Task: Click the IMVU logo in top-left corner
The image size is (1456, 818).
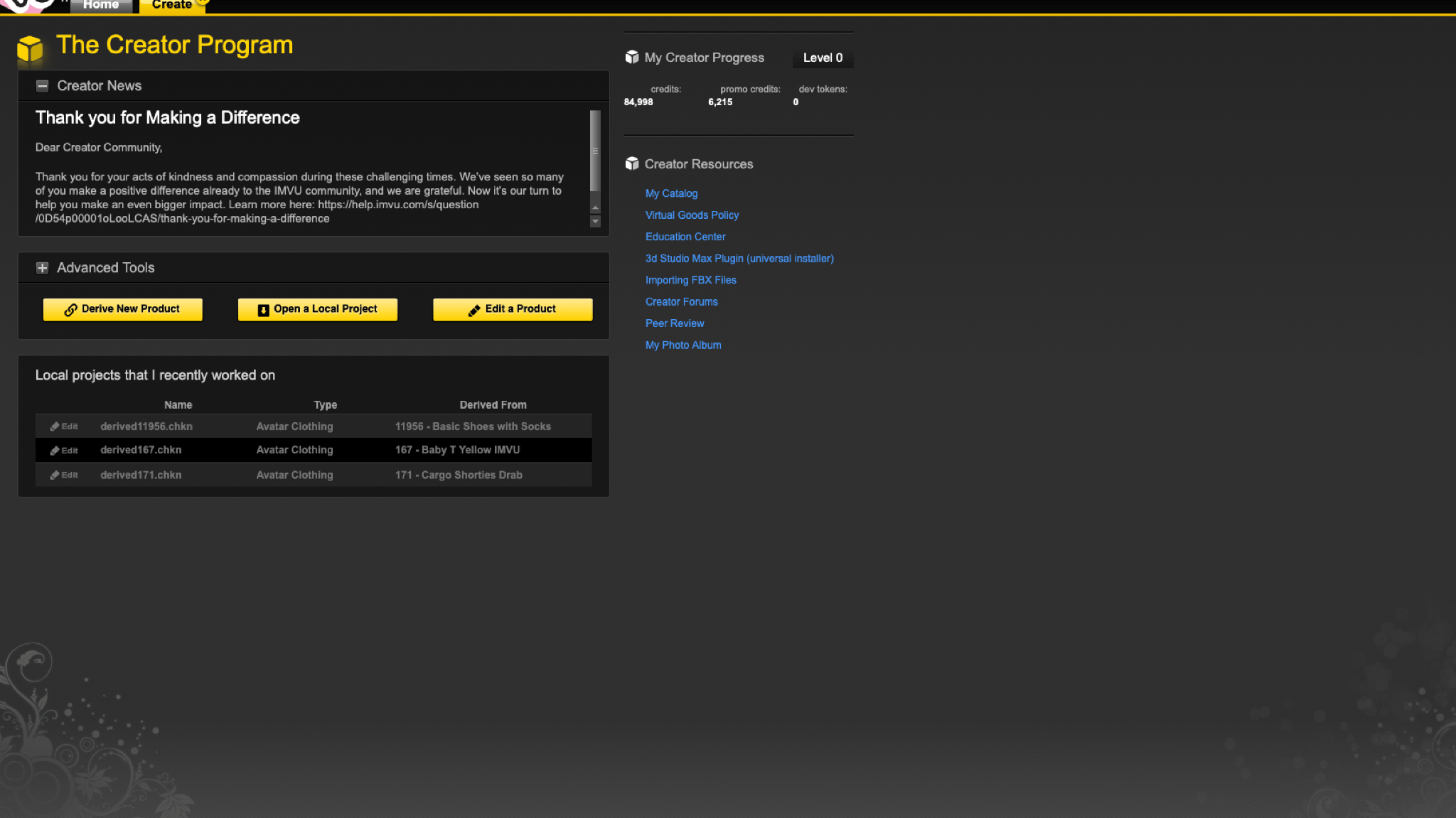Action: [x=28, y=6]
